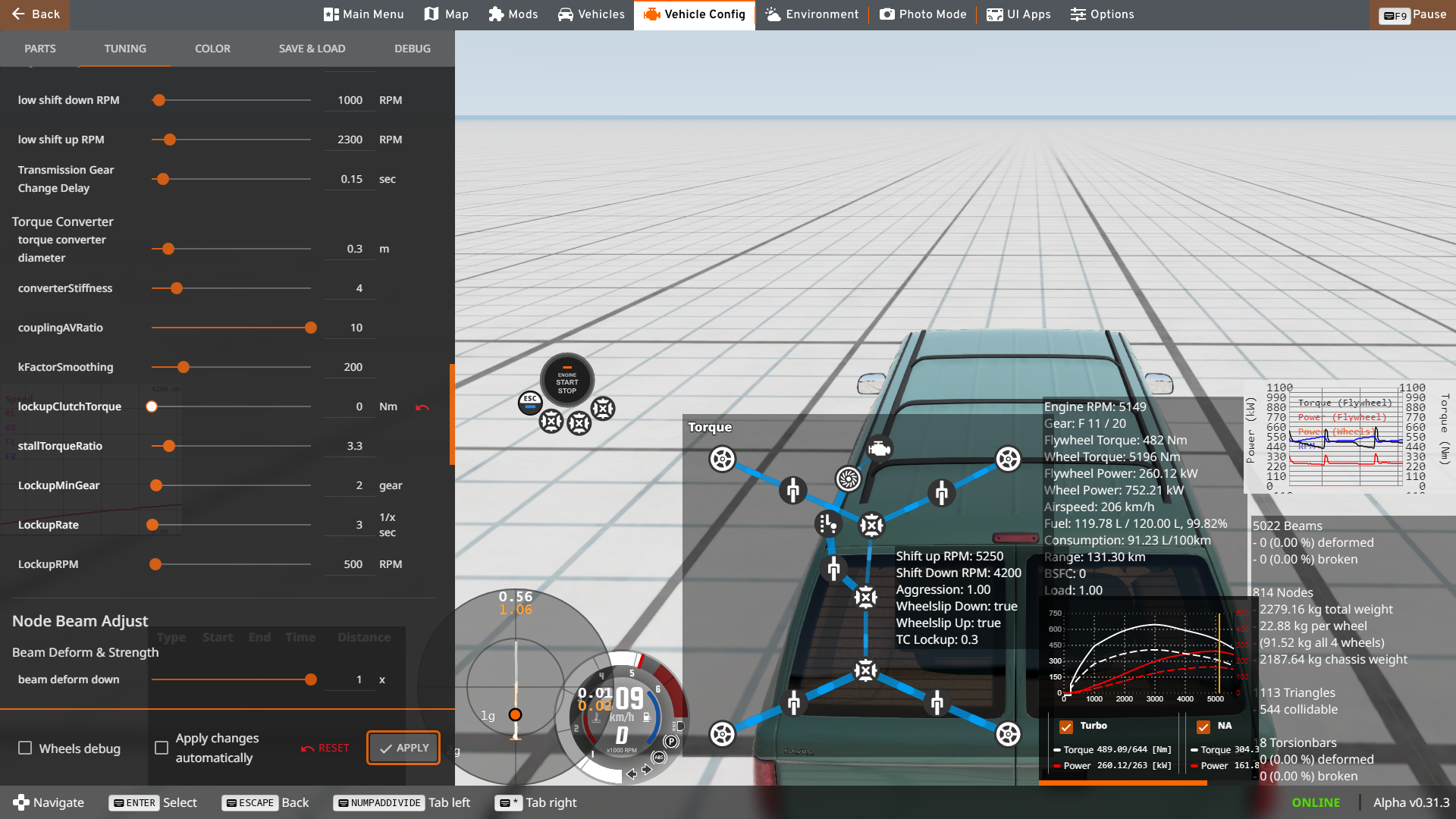
Task: Enable Apply changes automatically checkbox
Action: tap(162, 748)
